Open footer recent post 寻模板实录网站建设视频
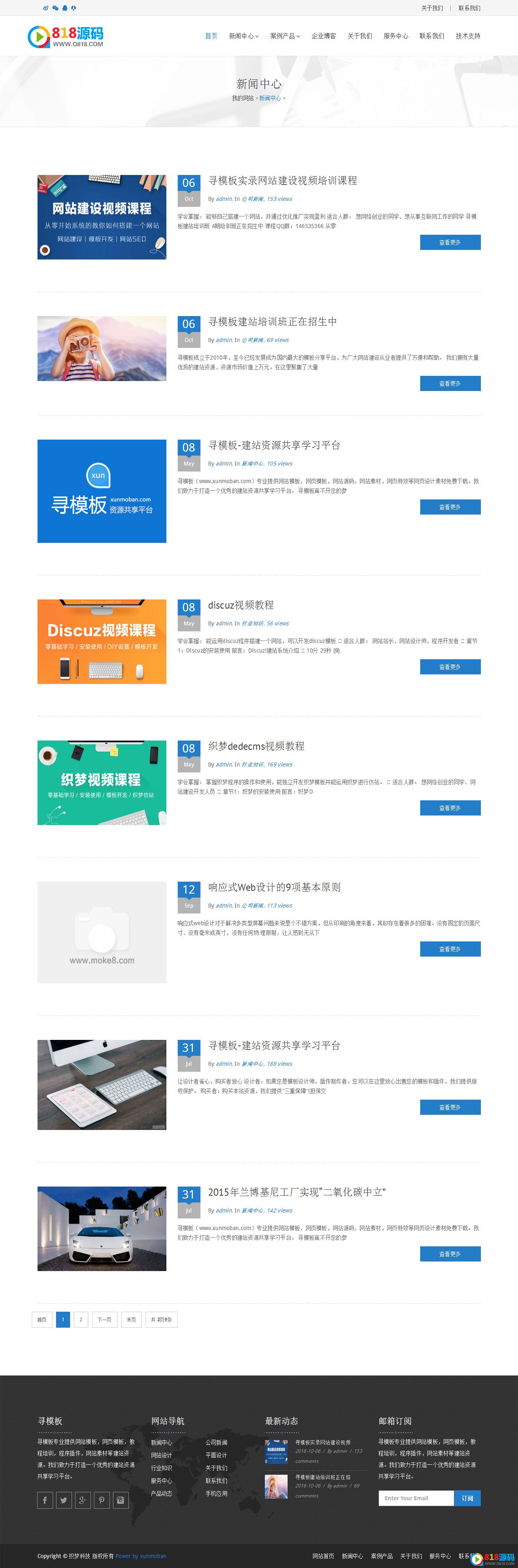 pyautogui.click(x=323, y=1442)
